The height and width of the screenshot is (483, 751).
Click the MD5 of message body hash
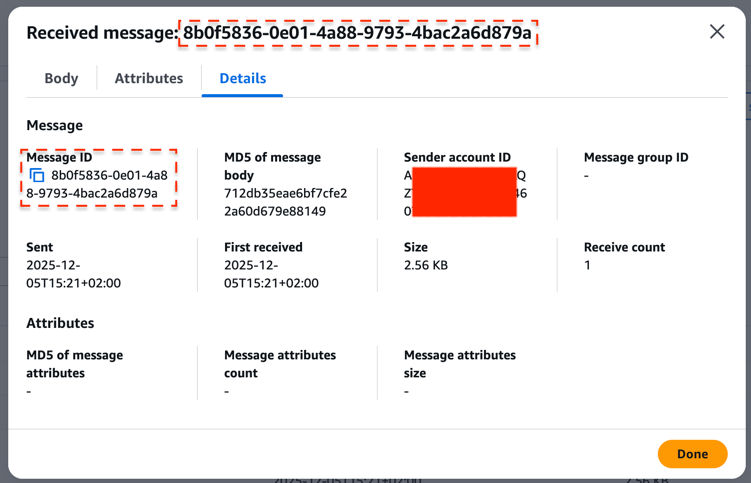point(285,202)
